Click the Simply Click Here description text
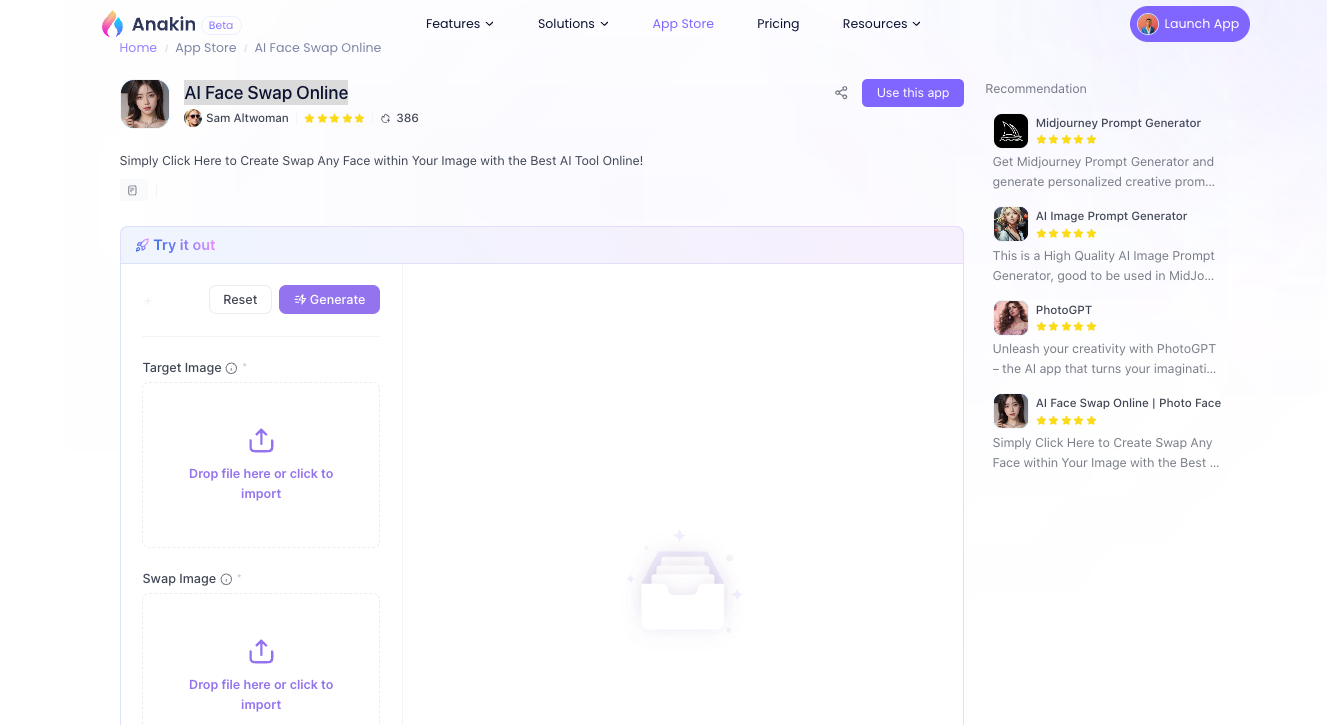 (381, 161)
